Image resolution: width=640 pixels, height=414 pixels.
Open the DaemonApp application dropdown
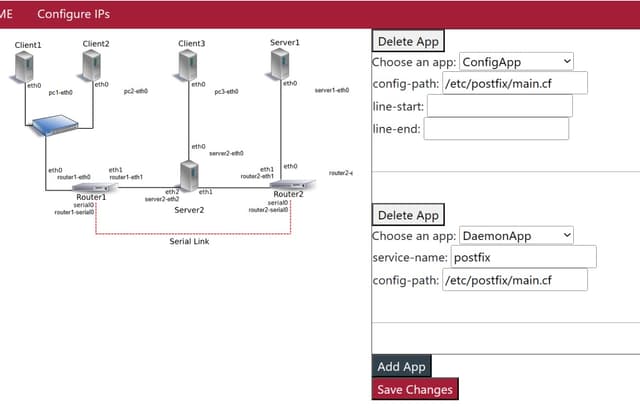click(516, 236)
